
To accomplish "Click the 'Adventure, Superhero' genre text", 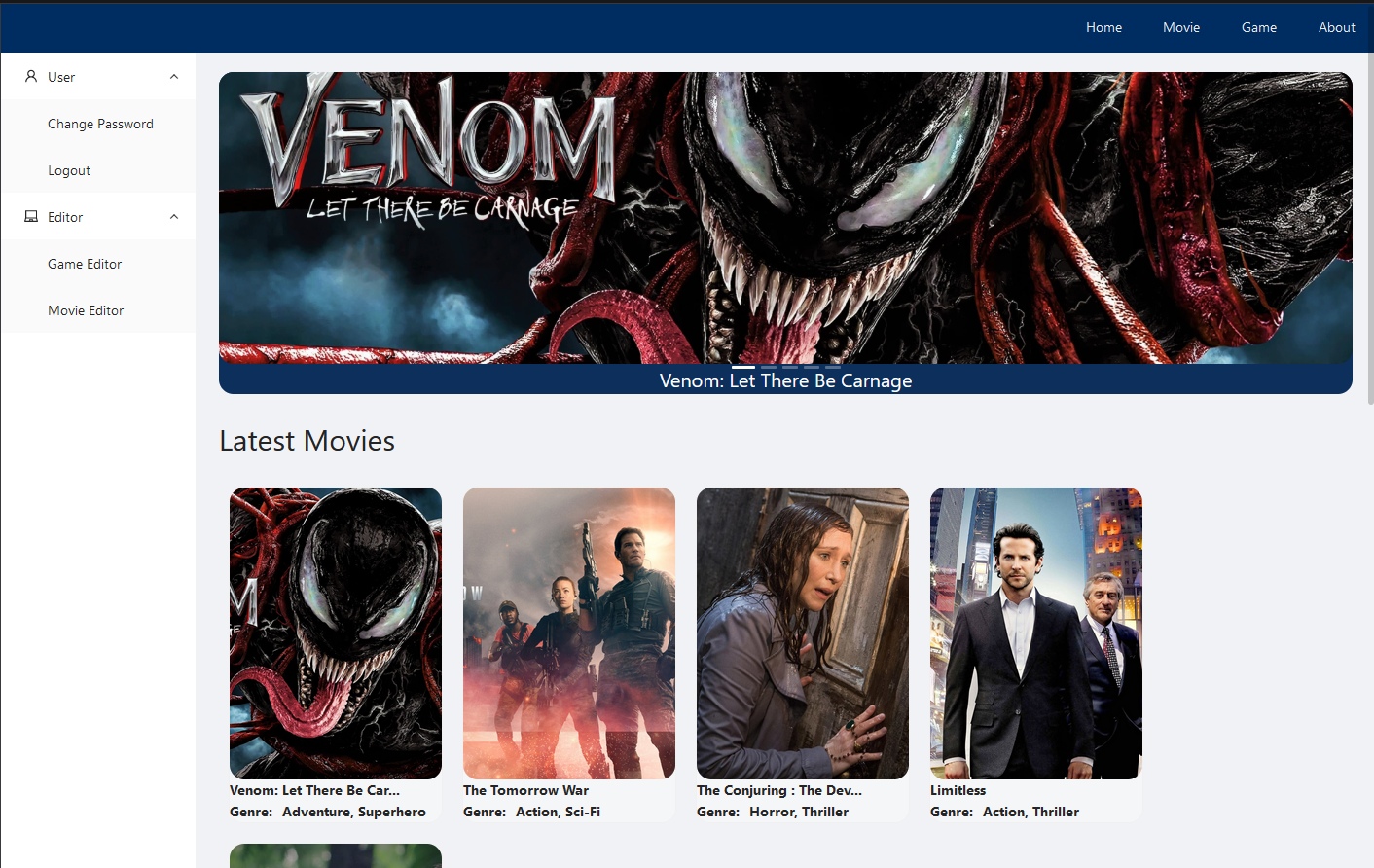I will click(x=354, y=812).
